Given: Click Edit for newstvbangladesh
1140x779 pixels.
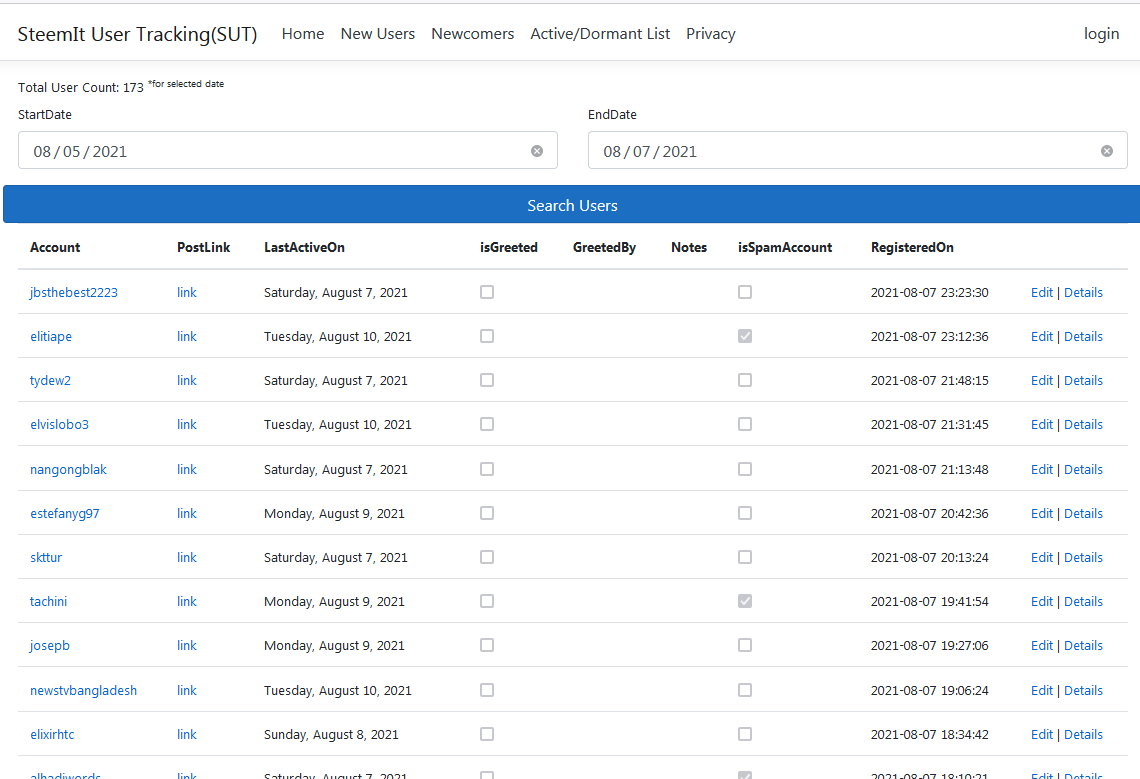Looking at the screenshot, I should tap(1042, 690).
